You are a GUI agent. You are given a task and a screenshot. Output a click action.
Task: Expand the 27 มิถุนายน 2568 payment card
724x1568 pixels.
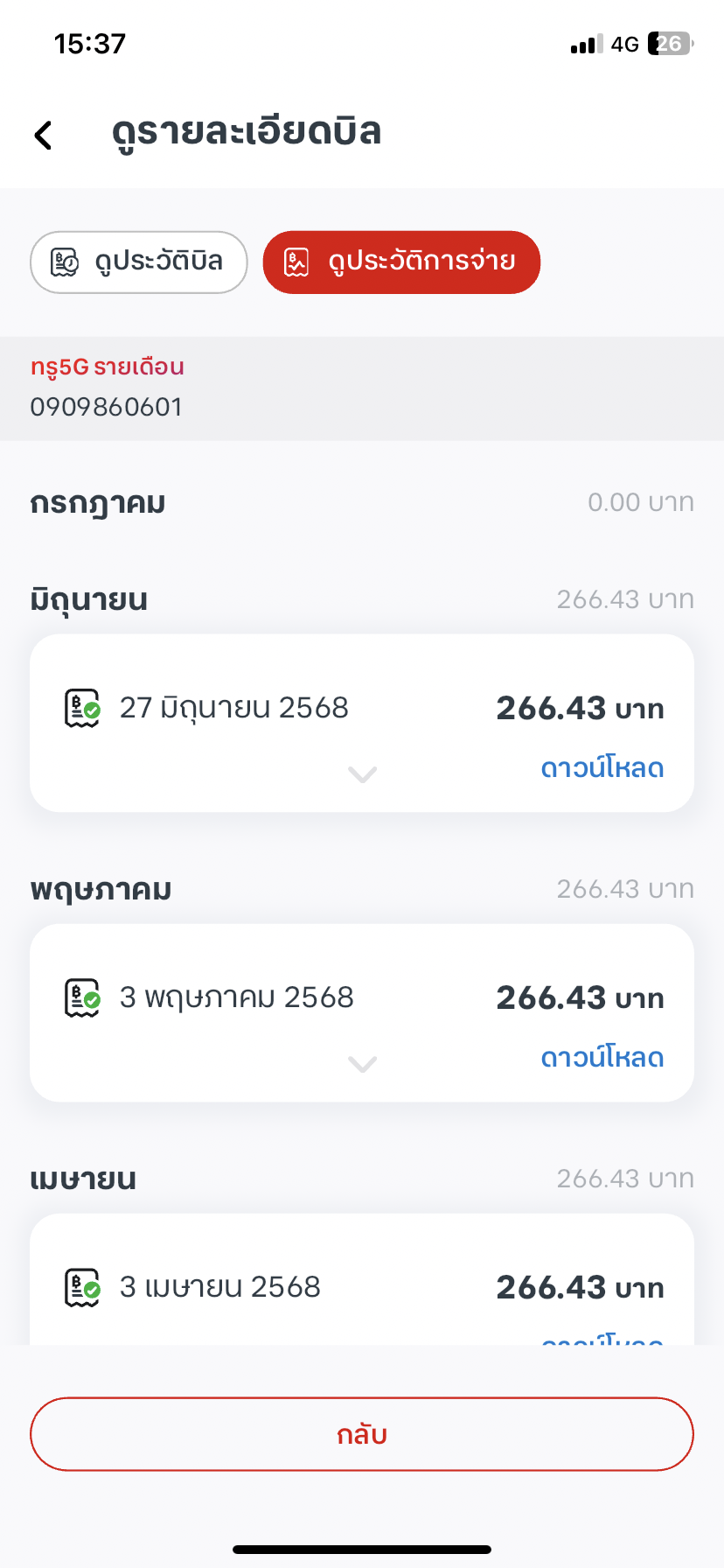[362, 774]
